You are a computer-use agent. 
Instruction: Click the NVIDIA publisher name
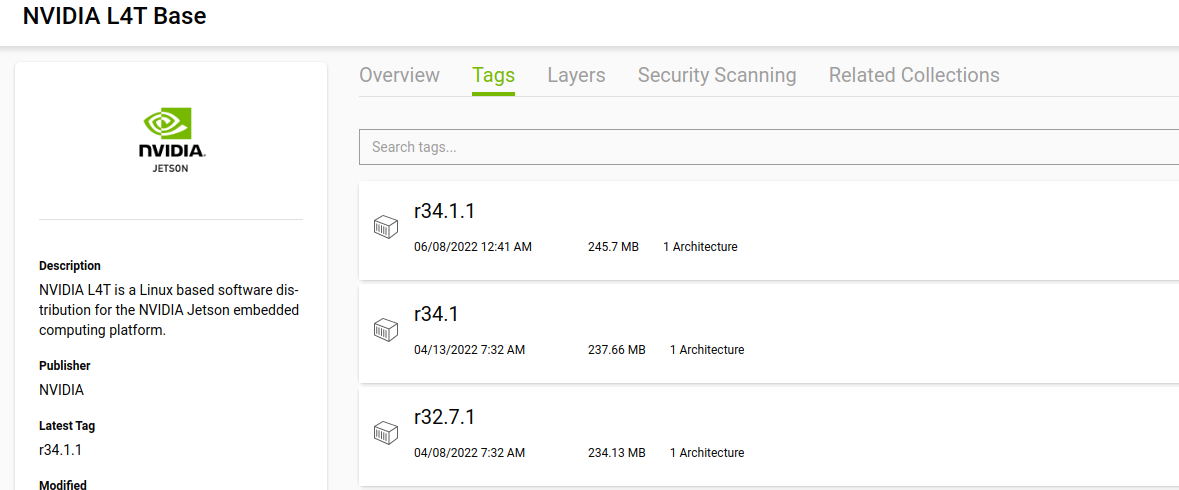point(61,390)
